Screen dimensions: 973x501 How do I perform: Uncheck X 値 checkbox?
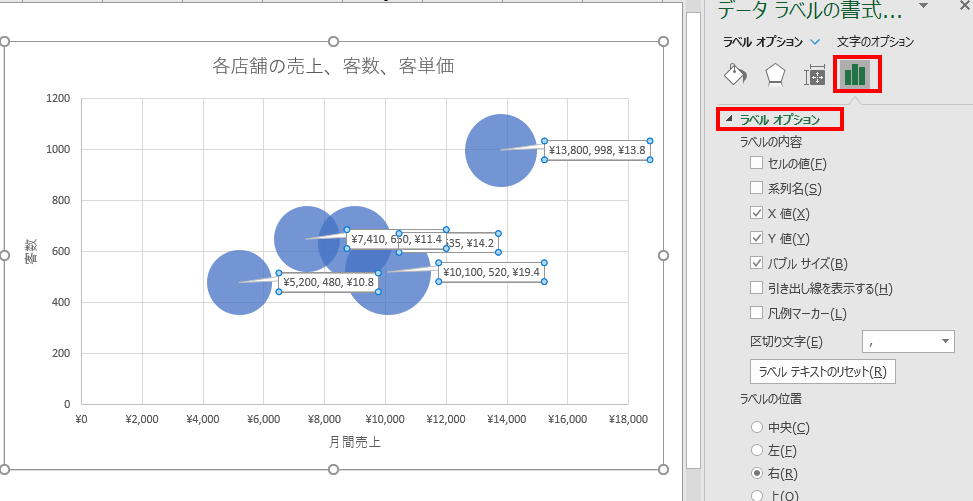click(756, 213)
